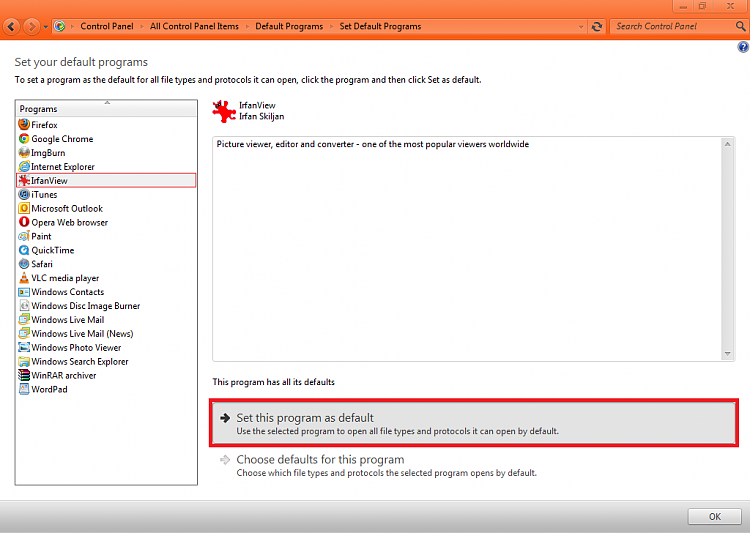Click Set Default Programs breadcrumb

(x=380, y=26)
